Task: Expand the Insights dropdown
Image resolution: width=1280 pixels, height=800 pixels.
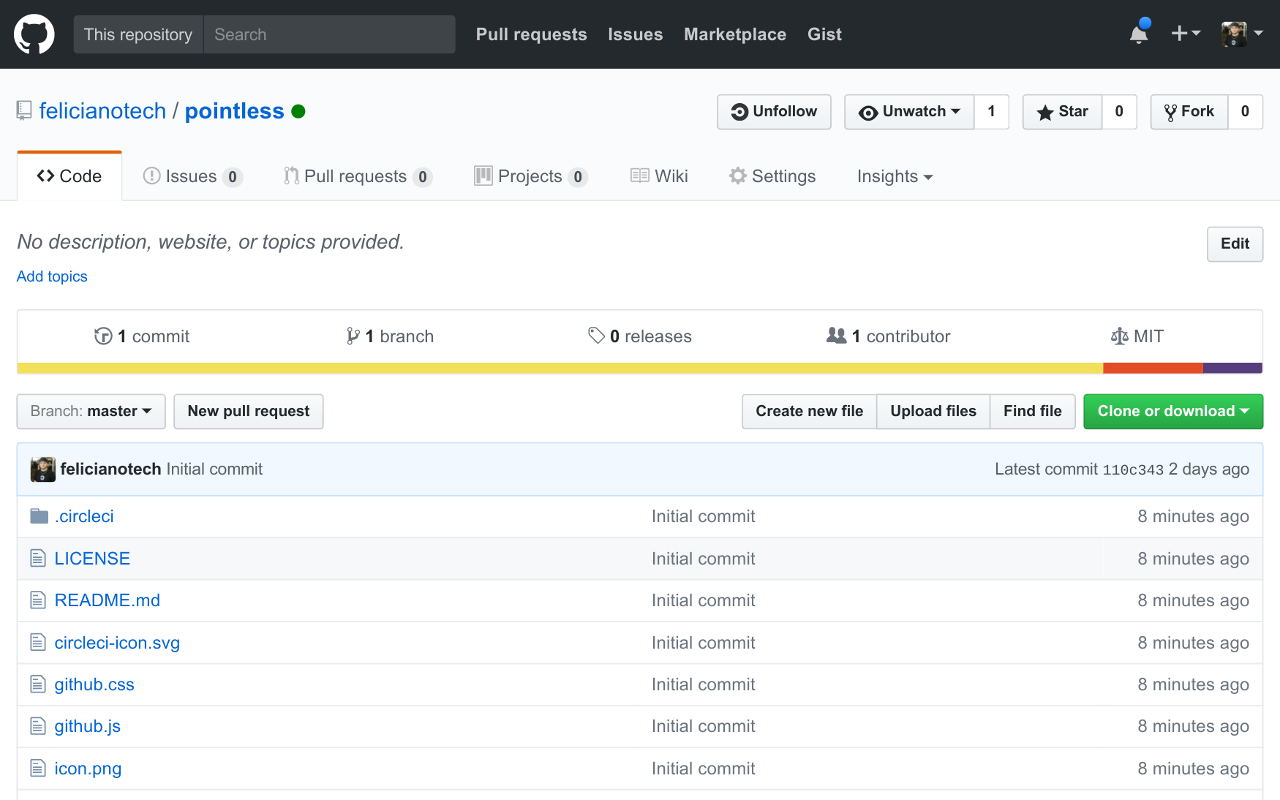Action: [895, 176]
